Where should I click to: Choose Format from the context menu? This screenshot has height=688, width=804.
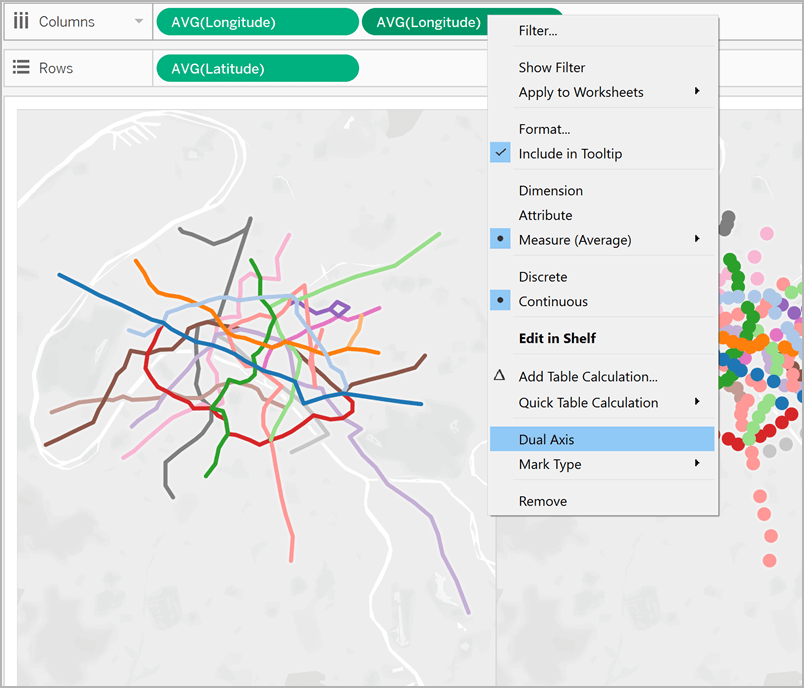coord(545,128)
